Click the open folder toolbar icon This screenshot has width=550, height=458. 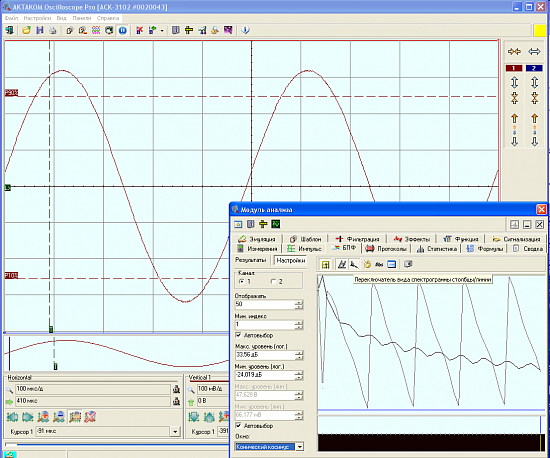coord(26,31)
